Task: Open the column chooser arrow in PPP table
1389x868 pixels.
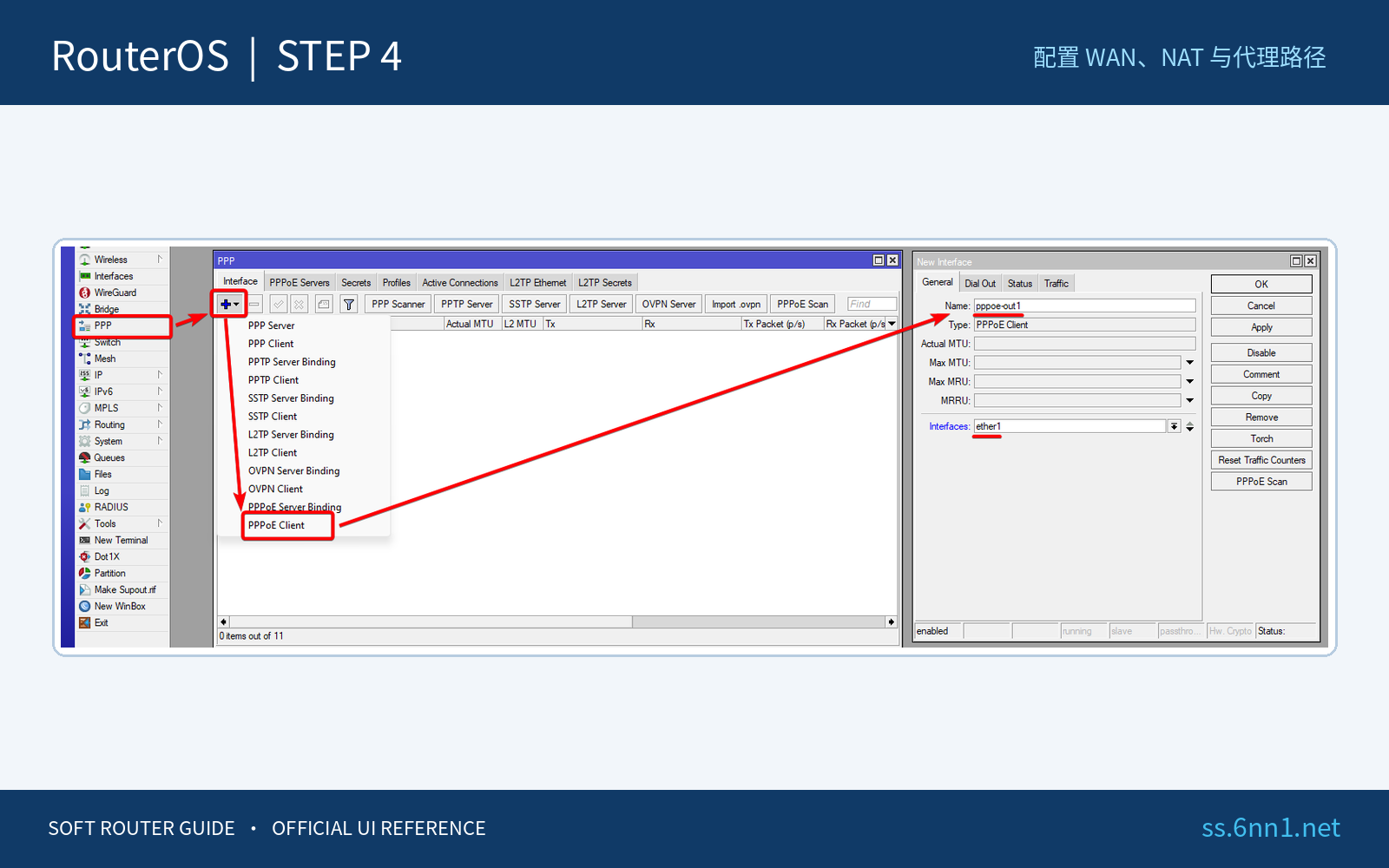Action: click(x=892, y=324)
